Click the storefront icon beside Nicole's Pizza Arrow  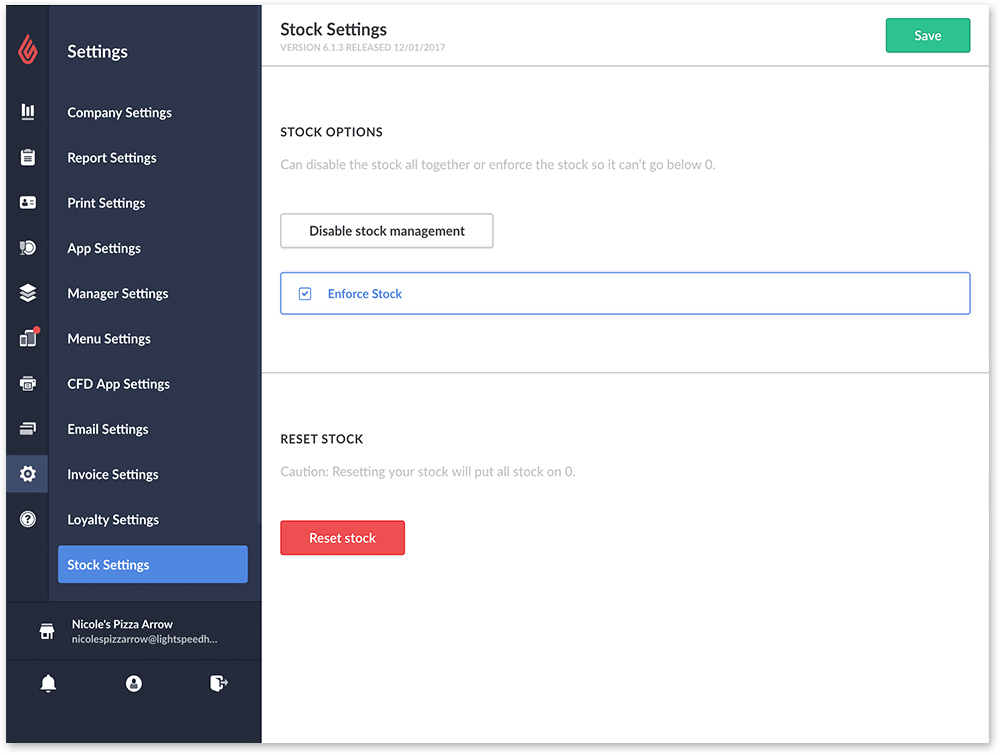coord(47,631)
